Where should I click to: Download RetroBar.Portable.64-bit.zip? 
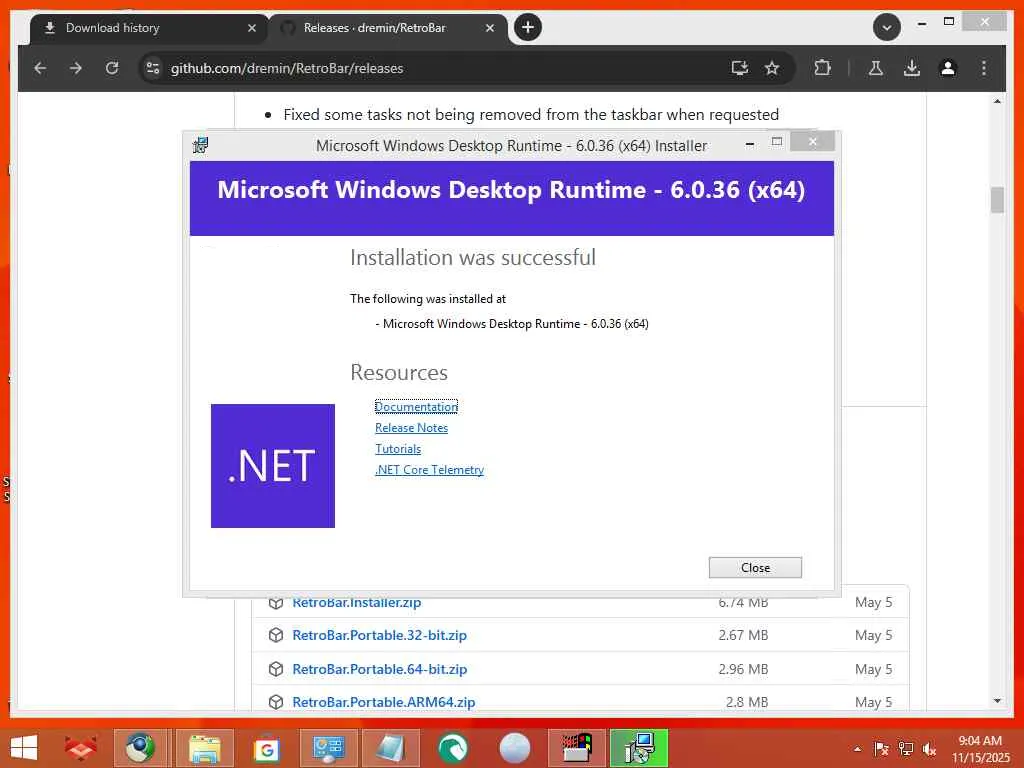379,669
